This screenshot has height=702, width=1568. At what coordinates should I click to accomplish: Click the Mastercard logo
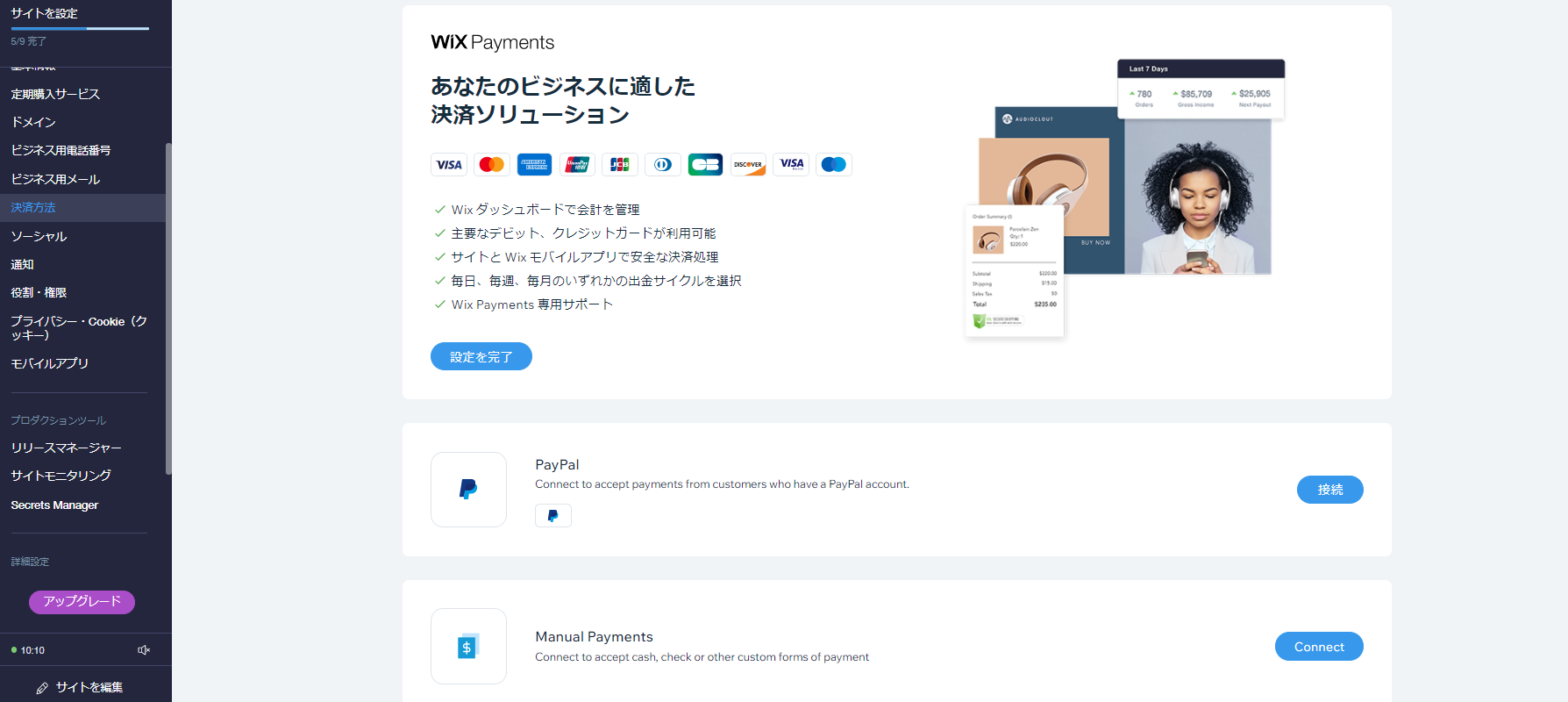[x=492, y=165]
